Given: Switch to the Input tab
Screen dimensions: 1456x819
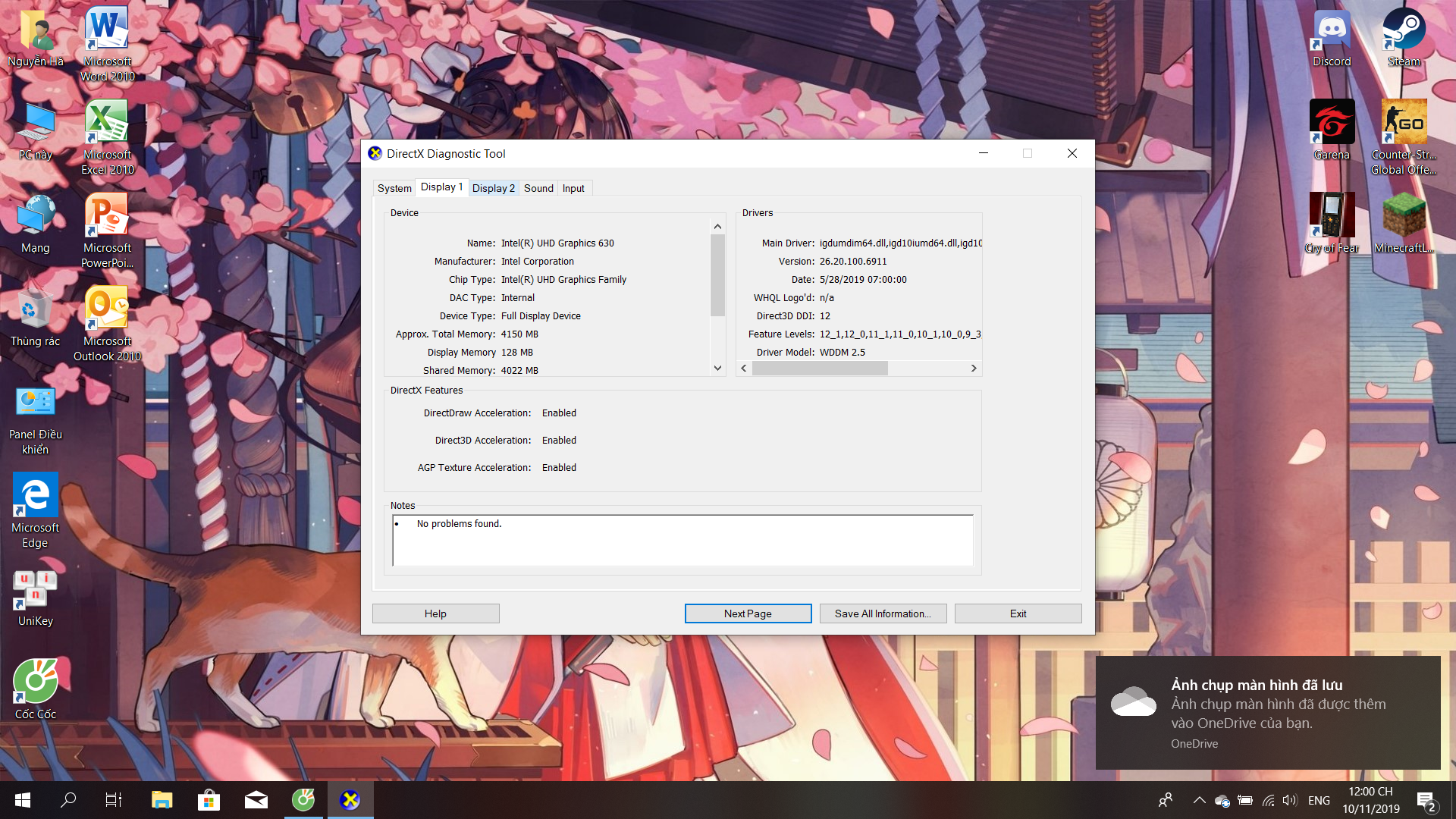Looking at the screenshot, I should coord(573,188).
